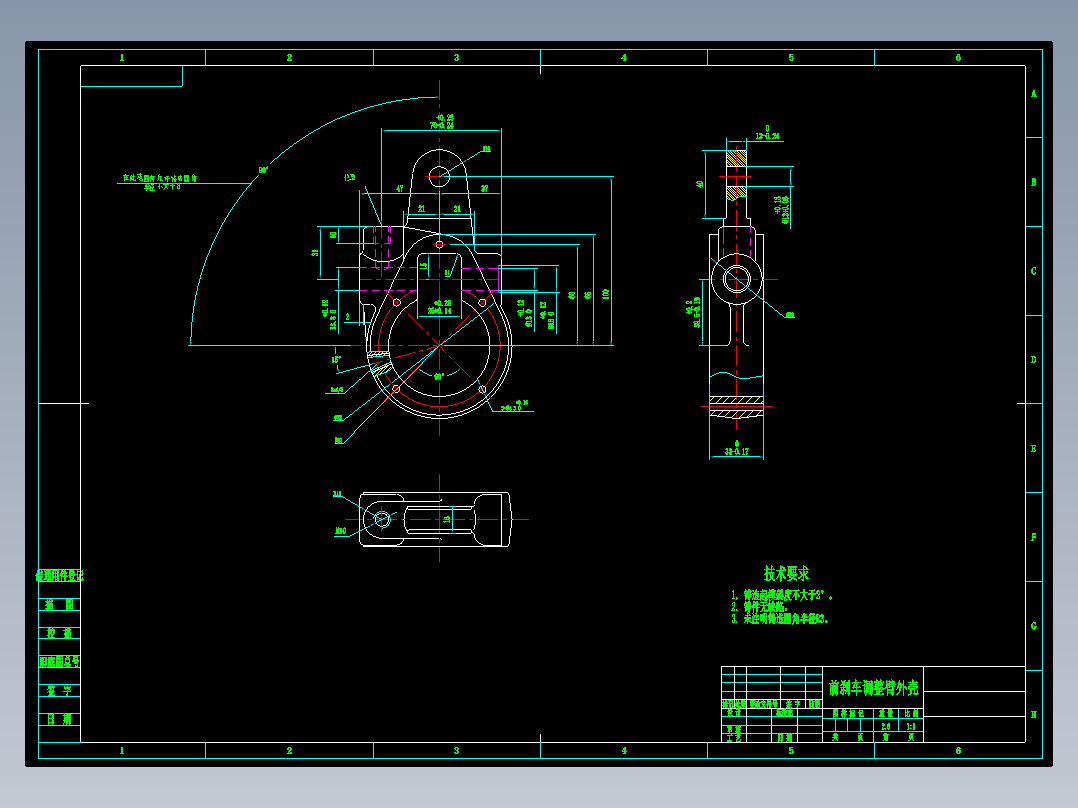Select the 描图 cell in left sidebar table

(x=59, y=604)
